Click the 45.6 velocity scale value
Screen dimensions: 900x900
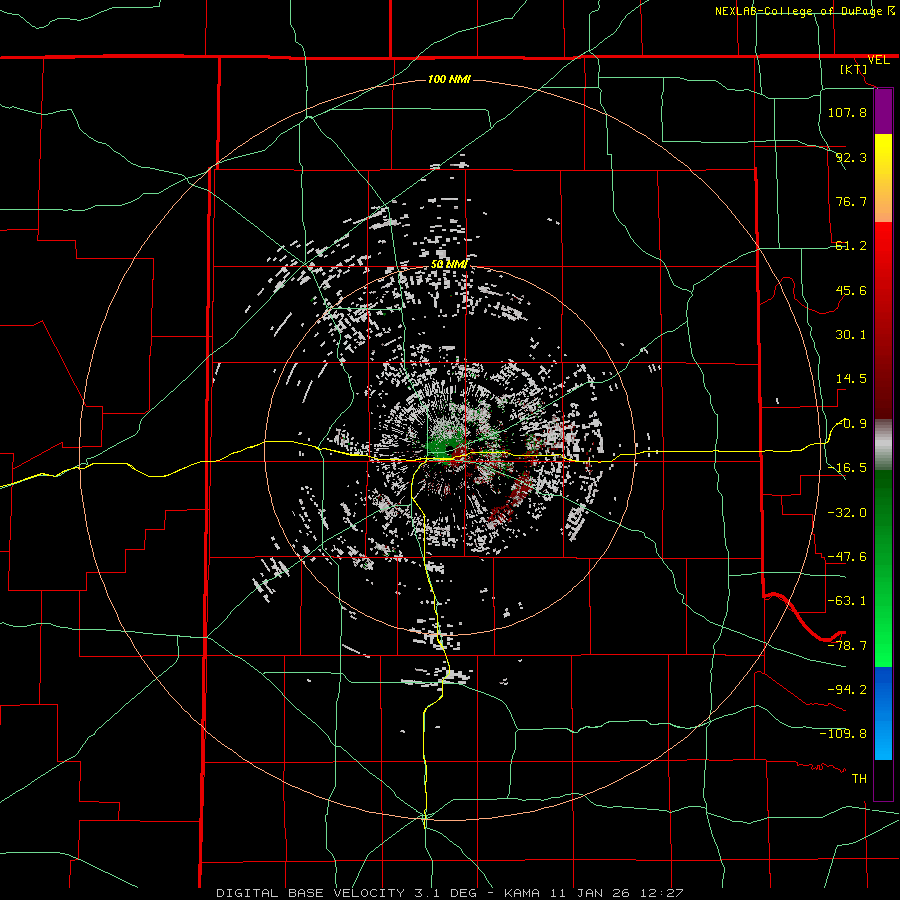851,290
